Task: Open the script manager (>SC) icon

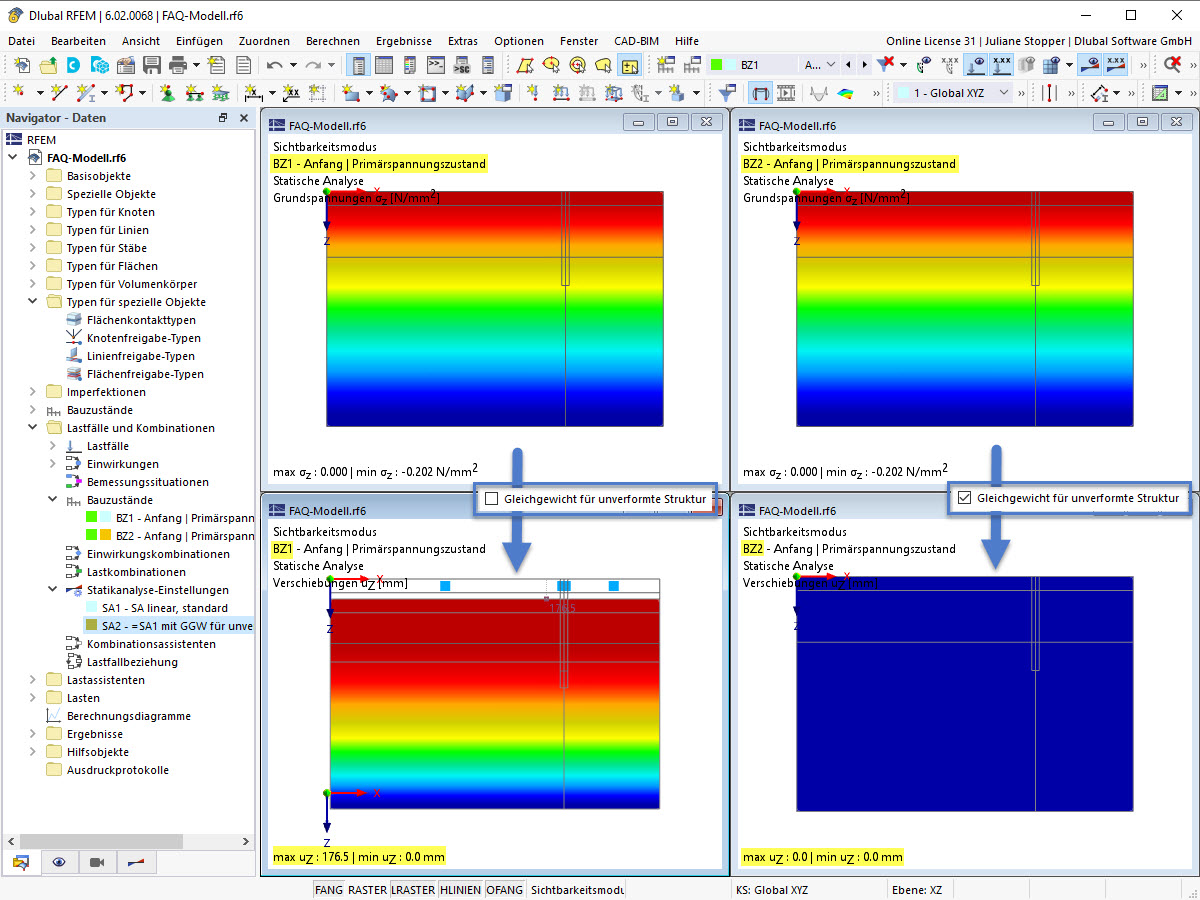Action: [462, 65]
